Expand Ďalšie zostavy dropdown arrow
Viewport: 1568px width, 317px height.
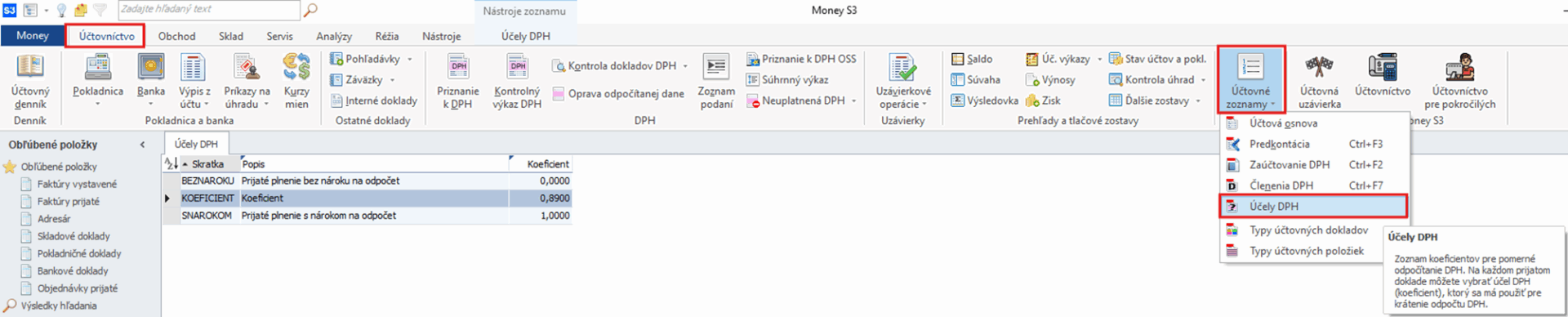[x=1198, y=101]
